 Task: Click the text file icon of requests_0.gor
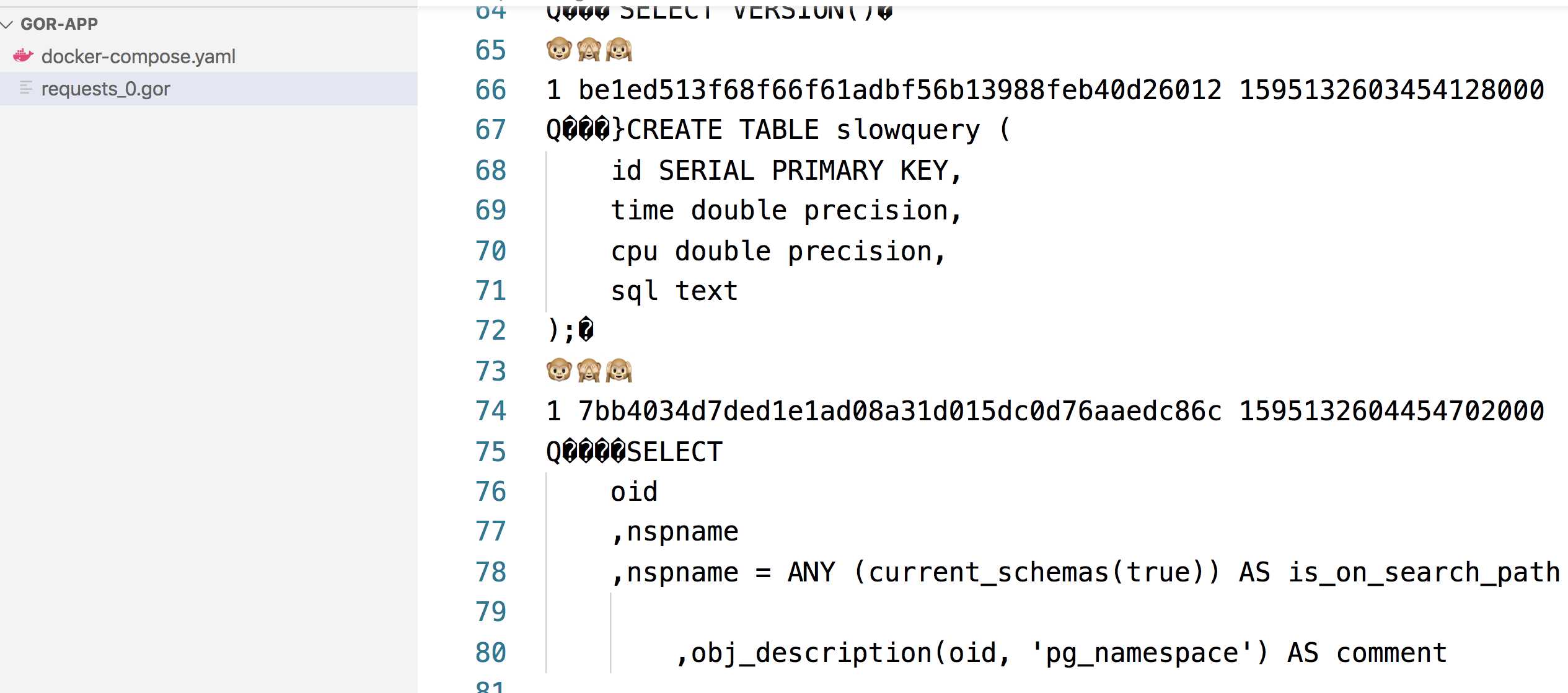(25, 88)
